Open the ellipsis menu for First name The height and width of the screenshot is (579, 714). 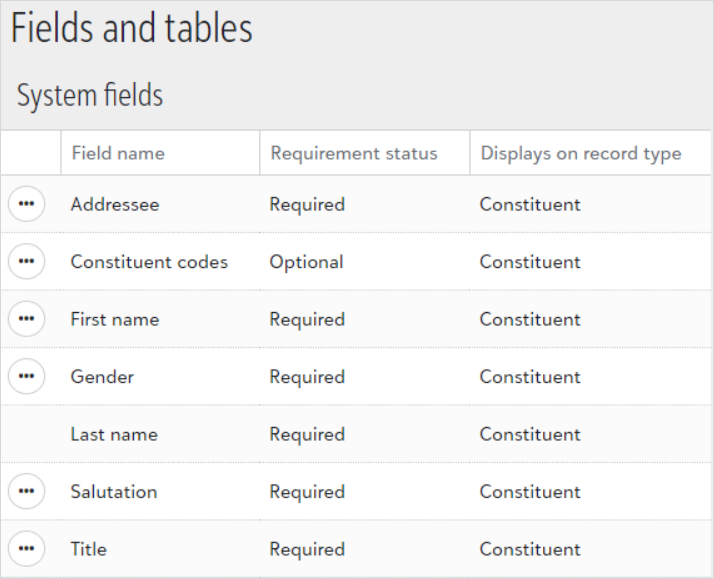26,319
